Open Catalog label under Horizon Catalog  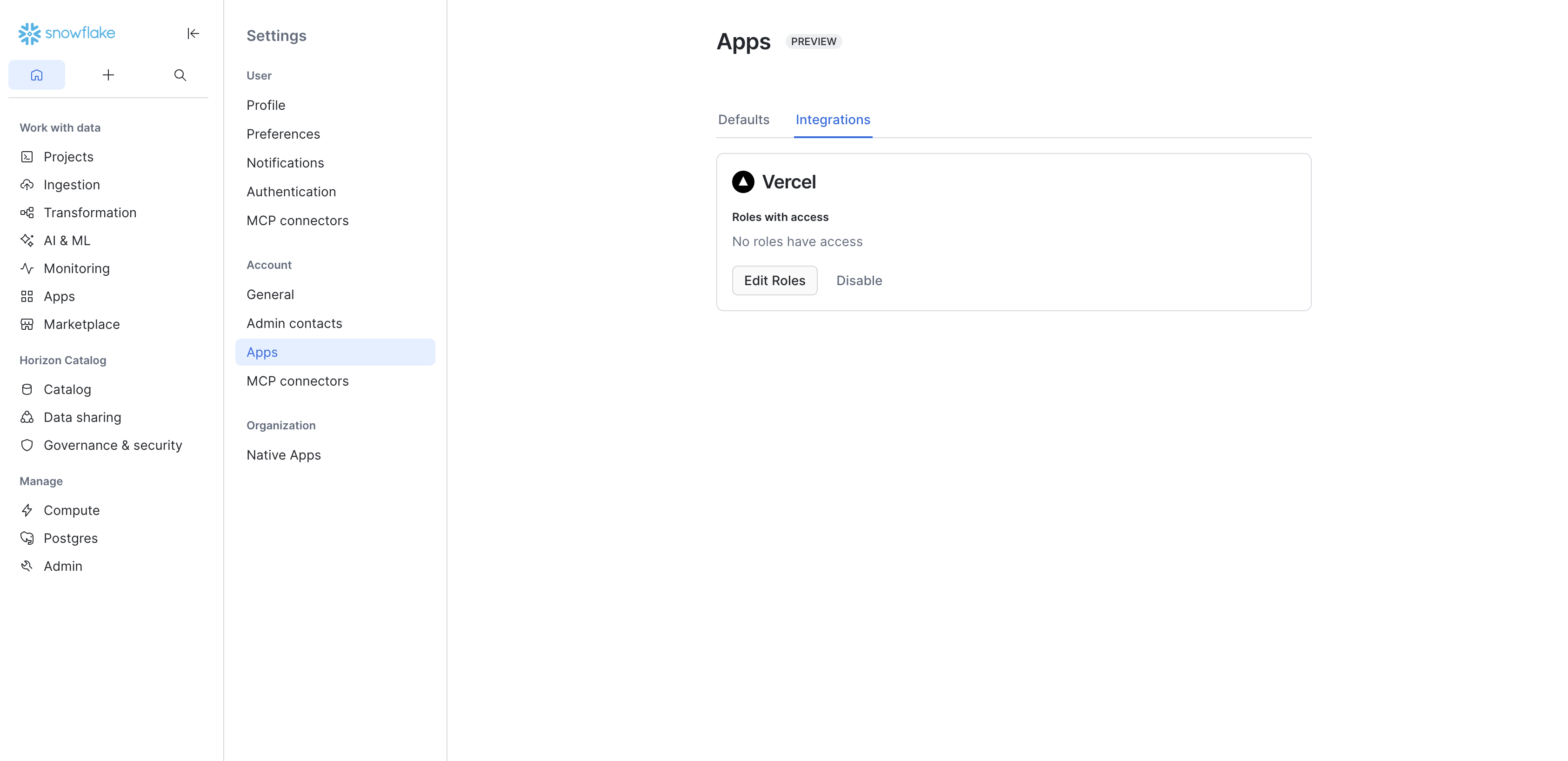click(x=67, y=390)
